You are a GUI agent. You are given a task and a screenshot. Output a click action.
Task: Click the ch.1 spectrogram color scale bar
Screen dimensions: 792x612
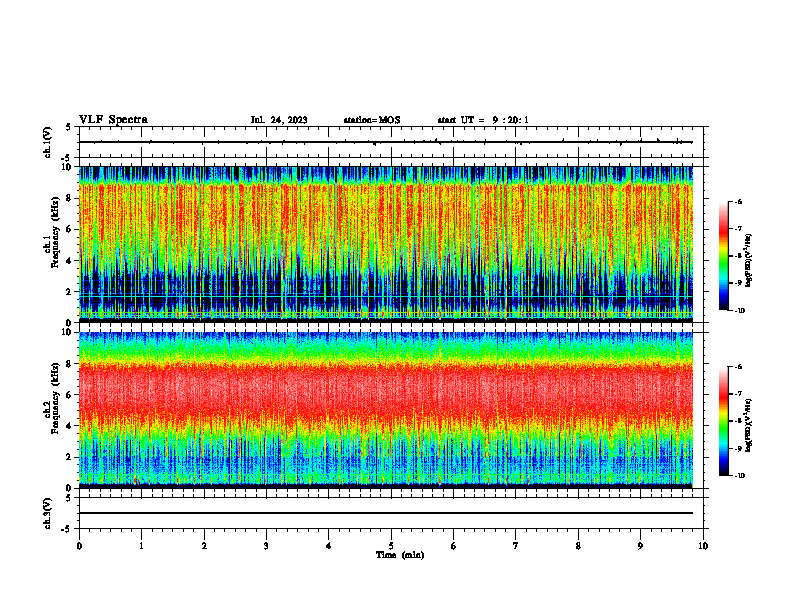[723, 256]
